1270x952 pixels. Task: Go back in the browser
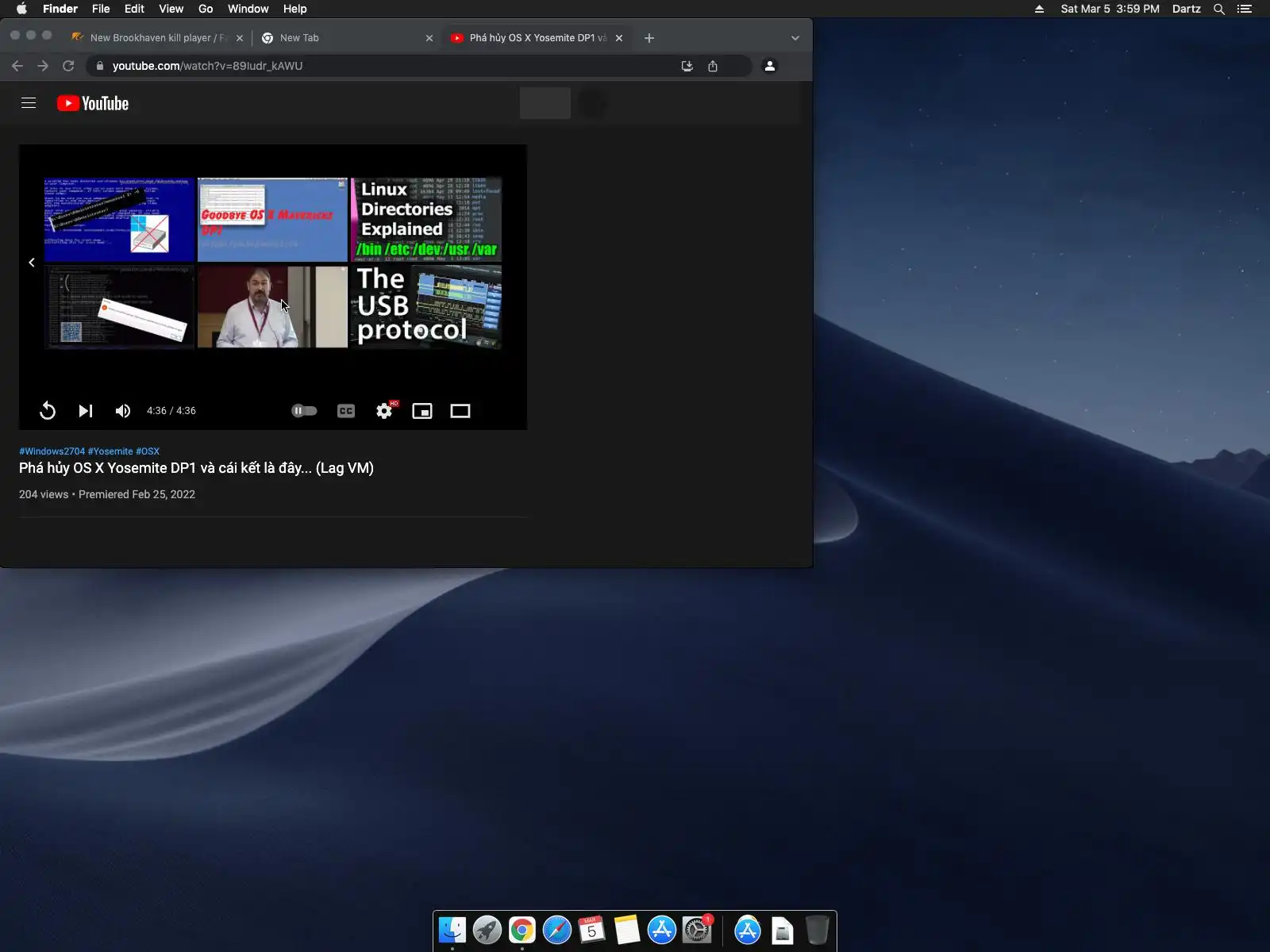point(17,66)
